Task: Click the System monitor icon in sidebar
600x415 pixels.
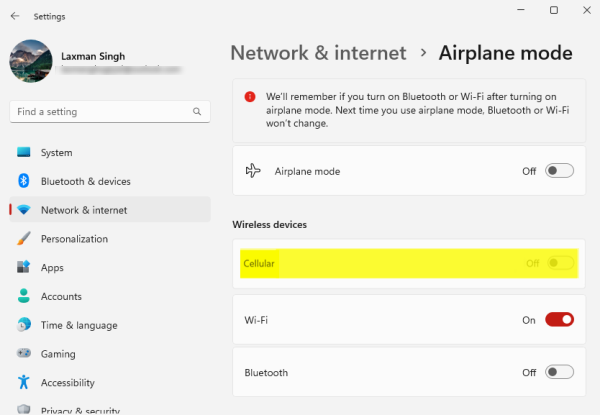Action: 24,153
